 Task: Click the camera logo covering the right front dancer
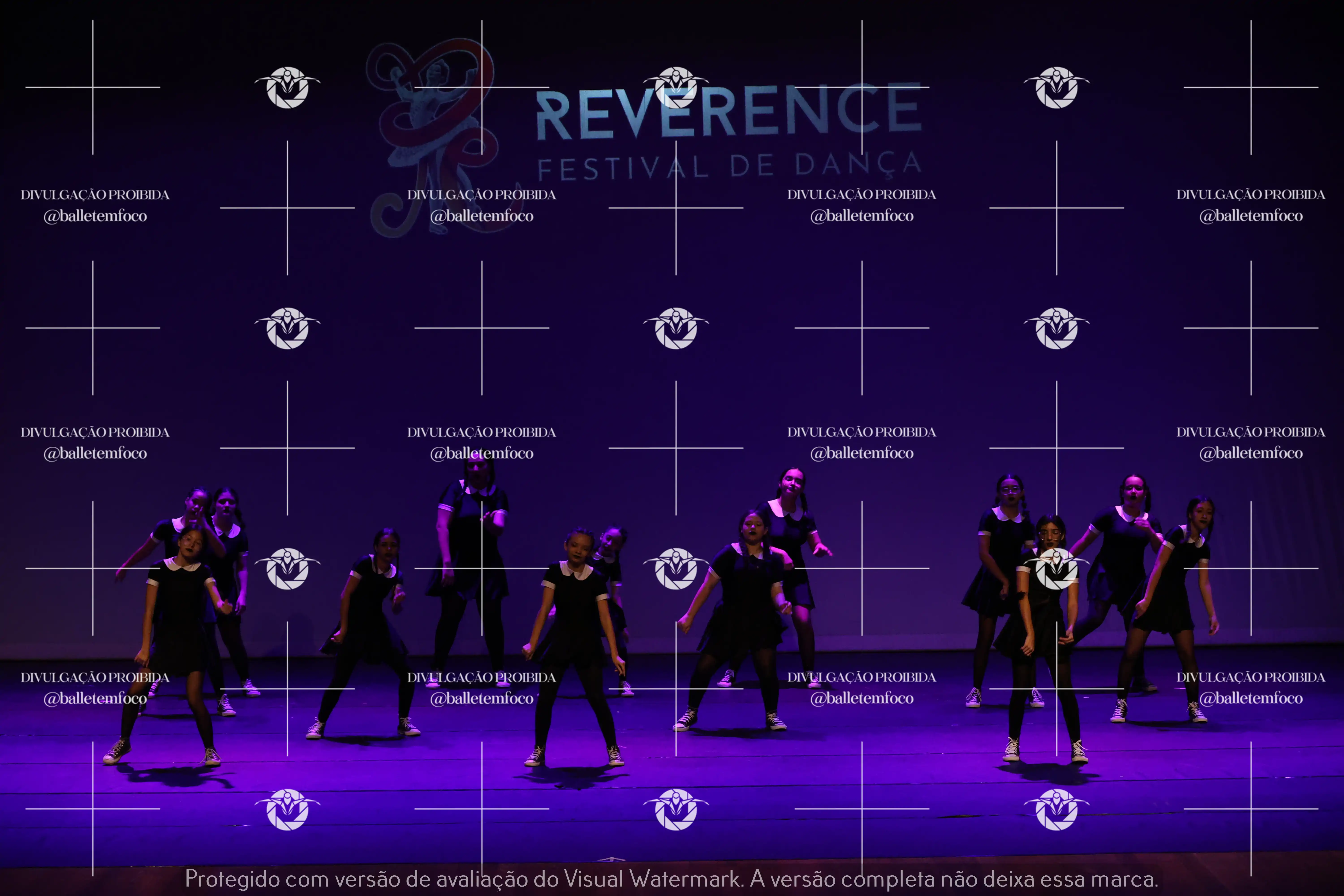click(x=1057, y=569)
